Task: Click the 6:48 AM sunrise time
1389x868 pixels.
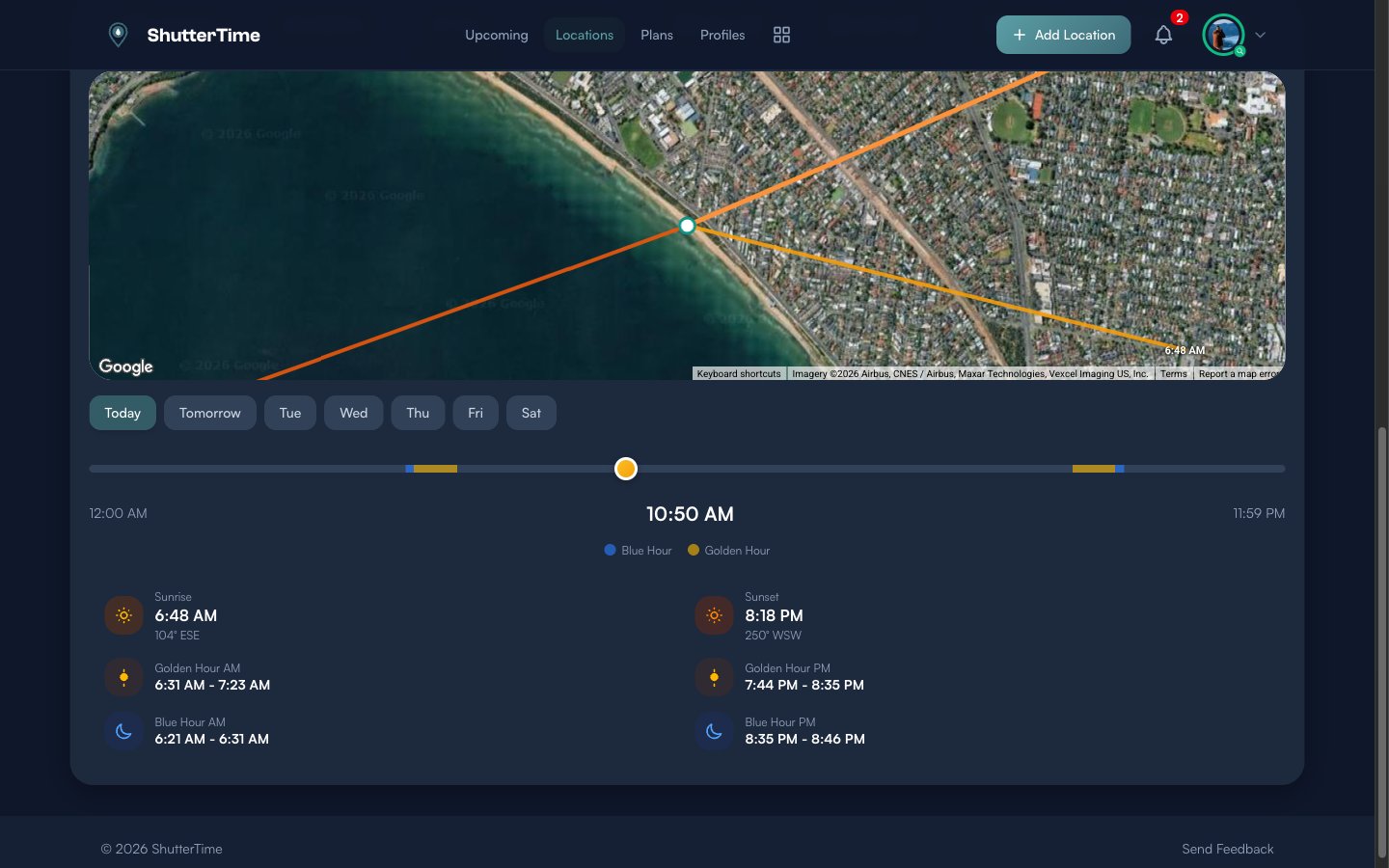Action: point(186,615)
